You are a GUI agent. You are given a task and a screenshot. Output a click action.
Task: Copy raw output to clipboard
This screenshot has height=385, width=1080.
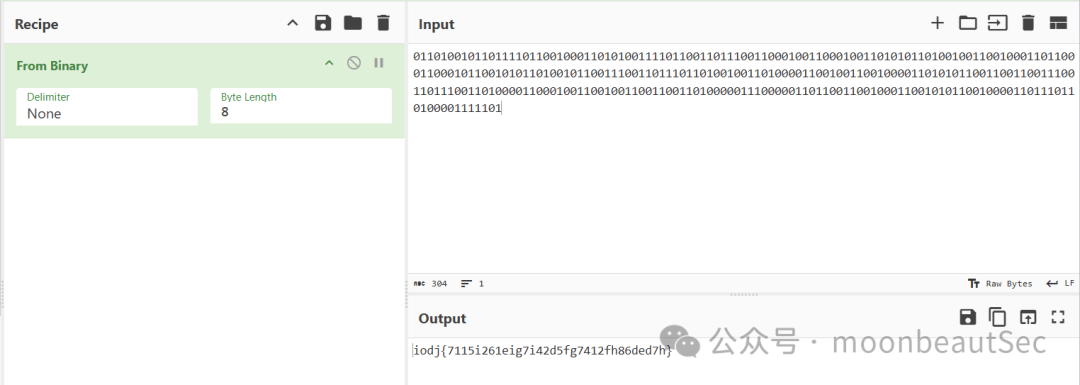[997, 317]
